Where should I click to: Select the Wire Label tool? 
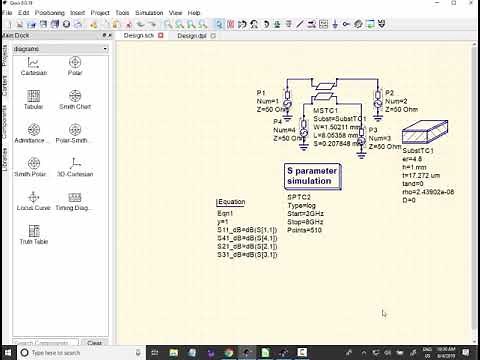coord(312,24)
